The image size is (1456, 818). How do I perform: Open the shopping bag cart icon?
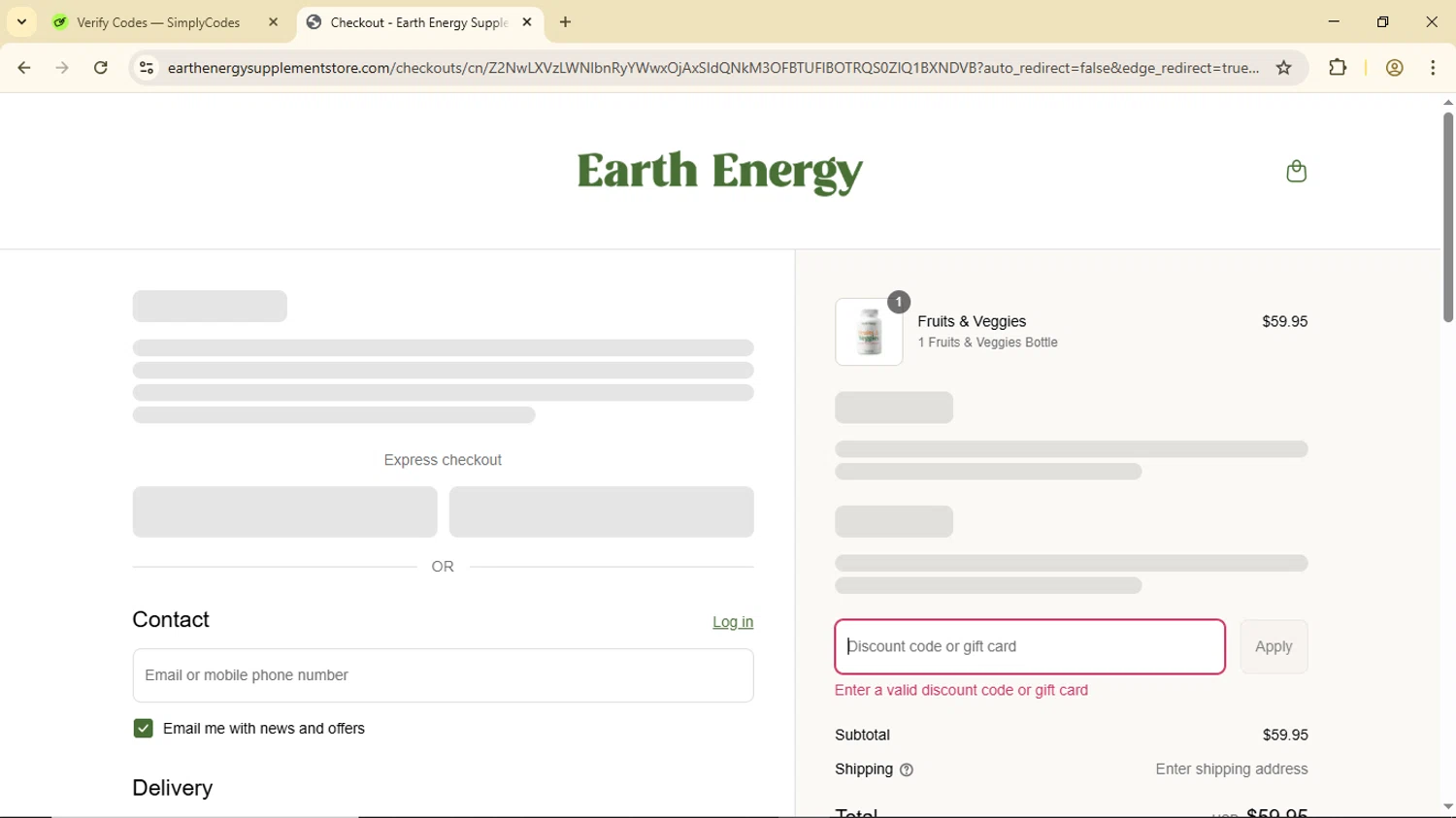pos(1296,172)
